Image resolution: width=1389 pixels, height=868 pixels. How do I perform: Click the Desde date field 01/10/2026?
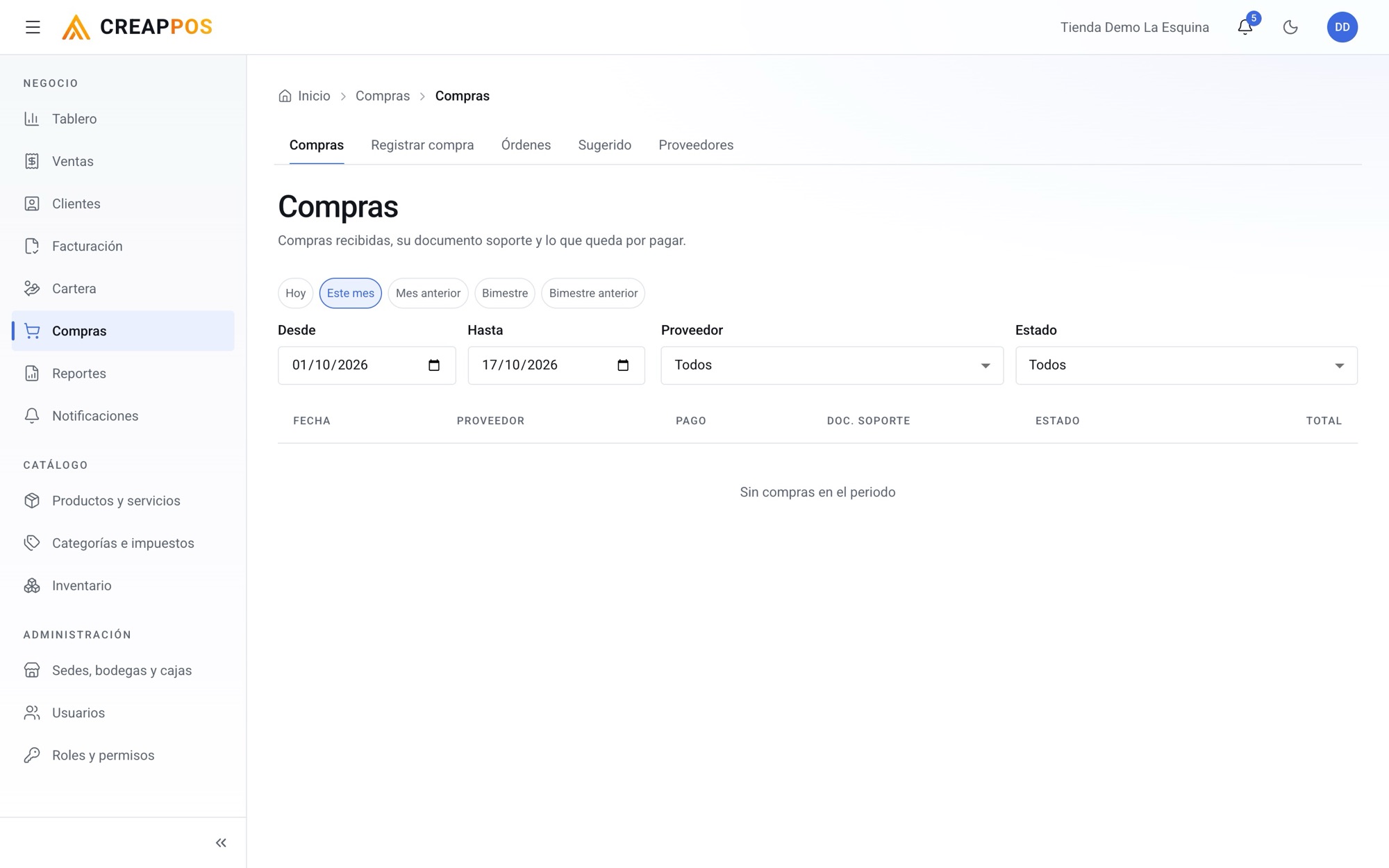tap(367, 365)
